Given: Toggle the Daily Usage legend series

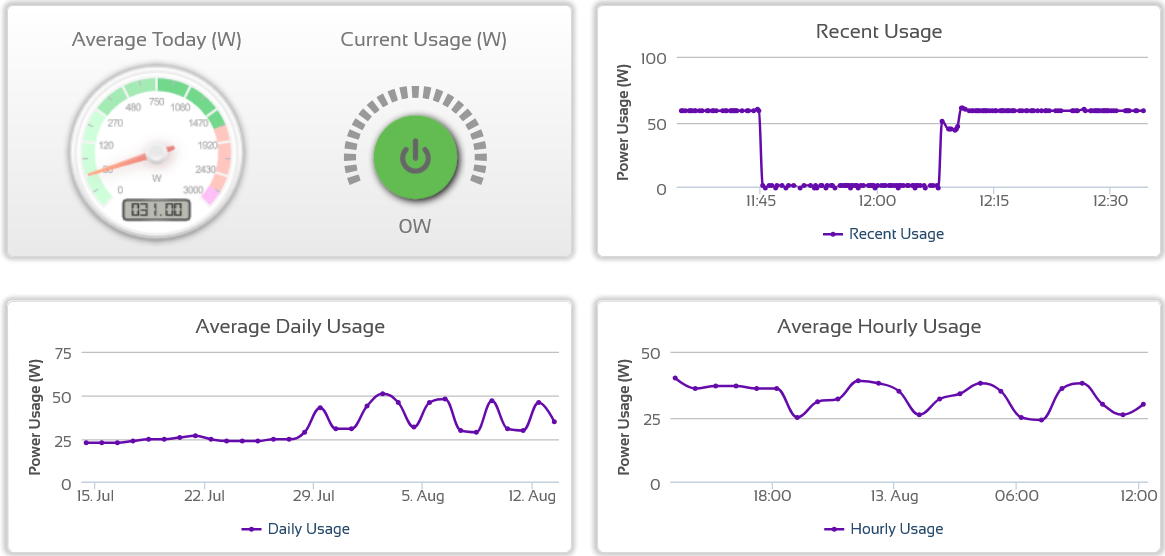Looking at the screenshot, I should click(x=296, y=529).
